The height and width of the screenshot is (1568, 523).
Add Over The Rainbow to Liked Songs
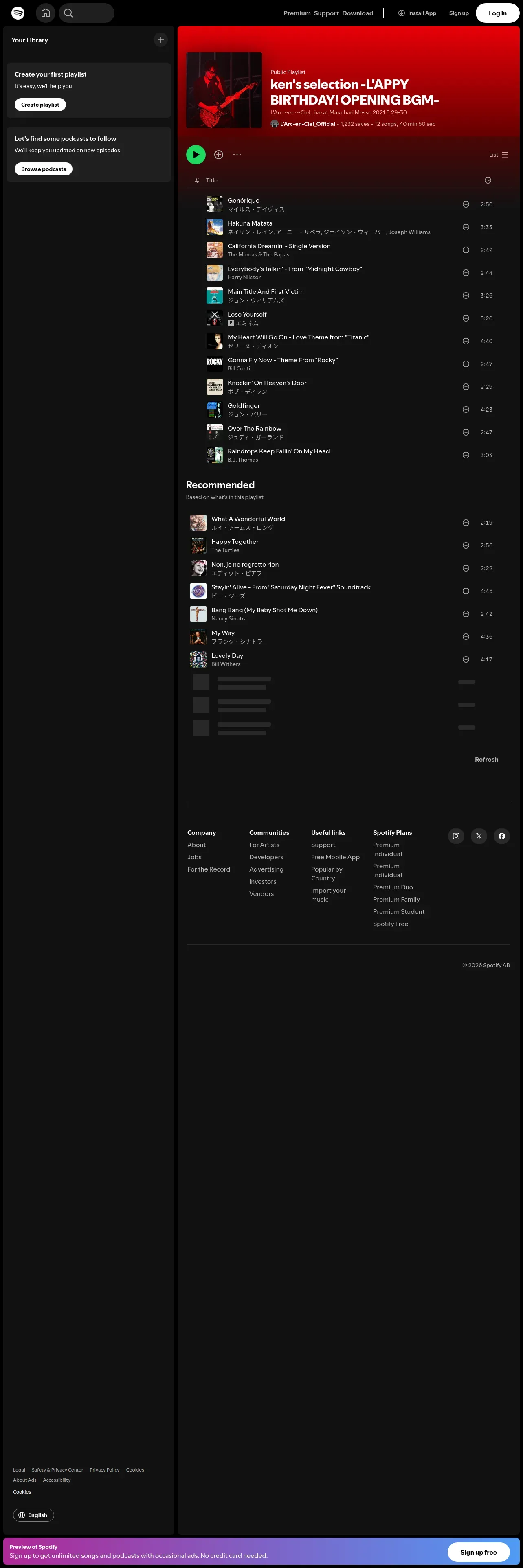(466, 433)
